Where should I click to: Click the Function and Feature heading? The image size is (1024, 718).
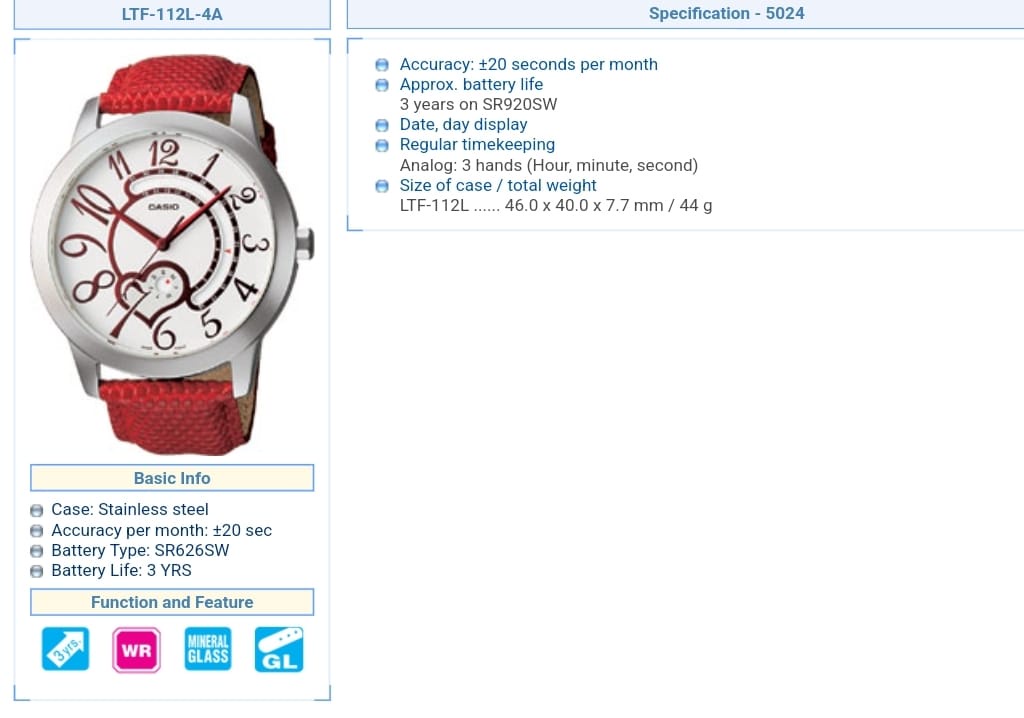coord(172,602)
